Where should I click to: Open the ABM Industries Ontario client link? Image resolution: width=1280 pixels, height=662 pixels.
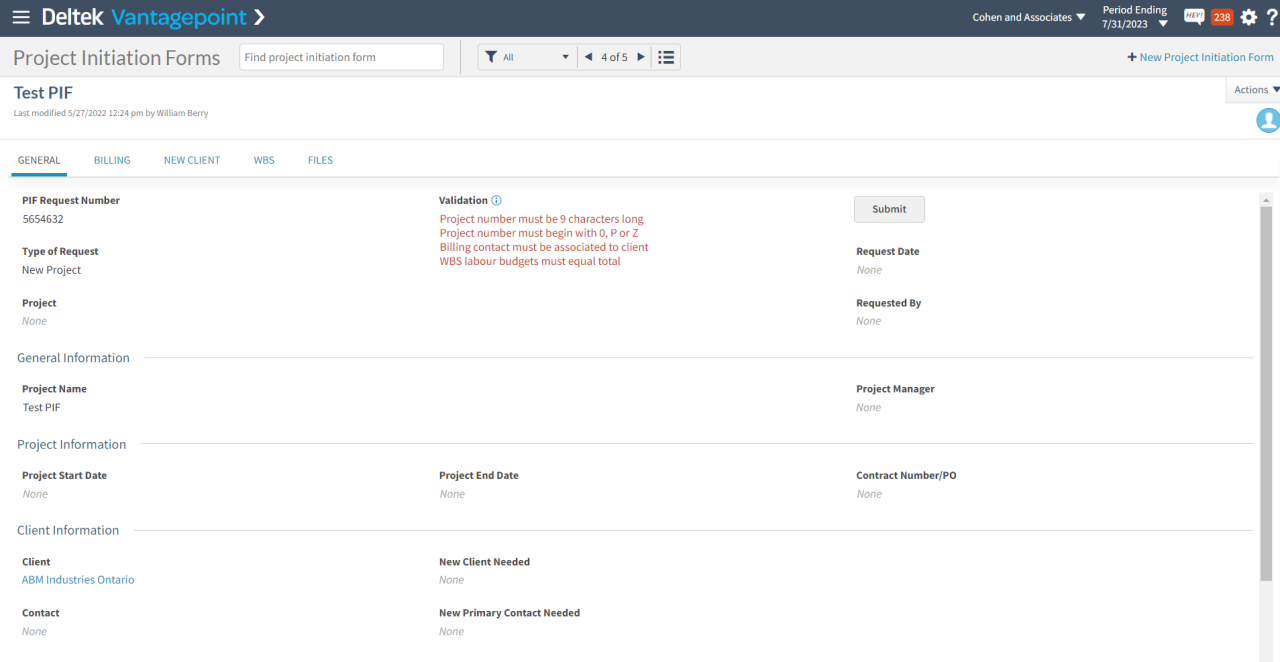[x=77, y=579]
